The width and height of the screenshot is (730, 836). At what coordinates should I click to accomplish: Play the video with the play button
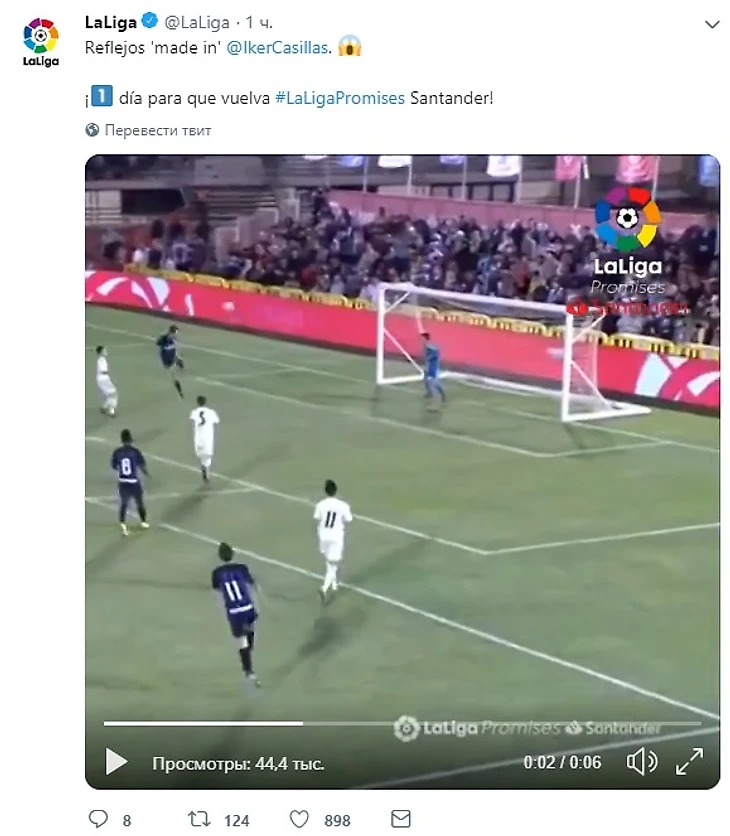pyautogui.click(x=116, y=761)
